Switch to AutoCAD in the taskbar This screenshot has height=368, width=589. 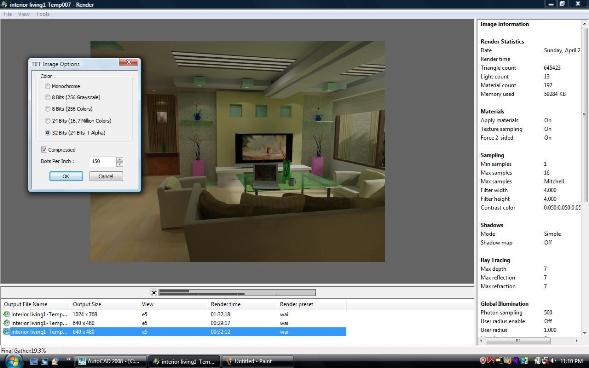pos(110,361)
